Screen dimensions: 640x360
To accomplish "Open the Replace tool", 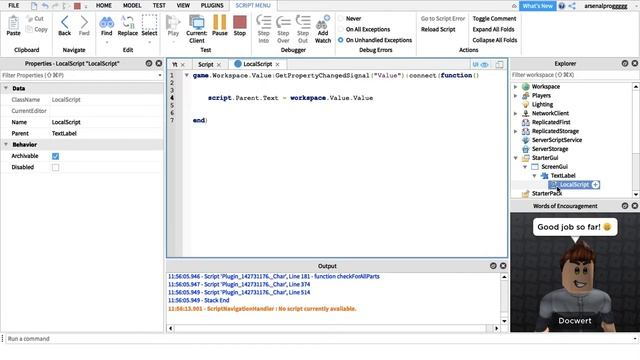I will (x=128, y=25).
